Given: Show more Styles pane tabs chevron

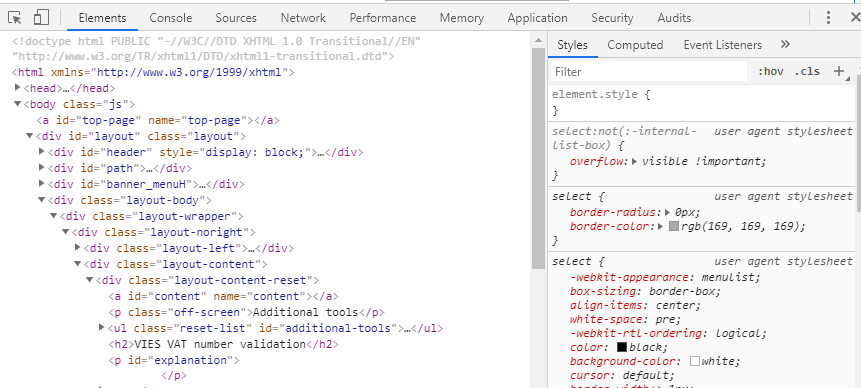Looking at the screenshot, I should [x=785, y=44].
